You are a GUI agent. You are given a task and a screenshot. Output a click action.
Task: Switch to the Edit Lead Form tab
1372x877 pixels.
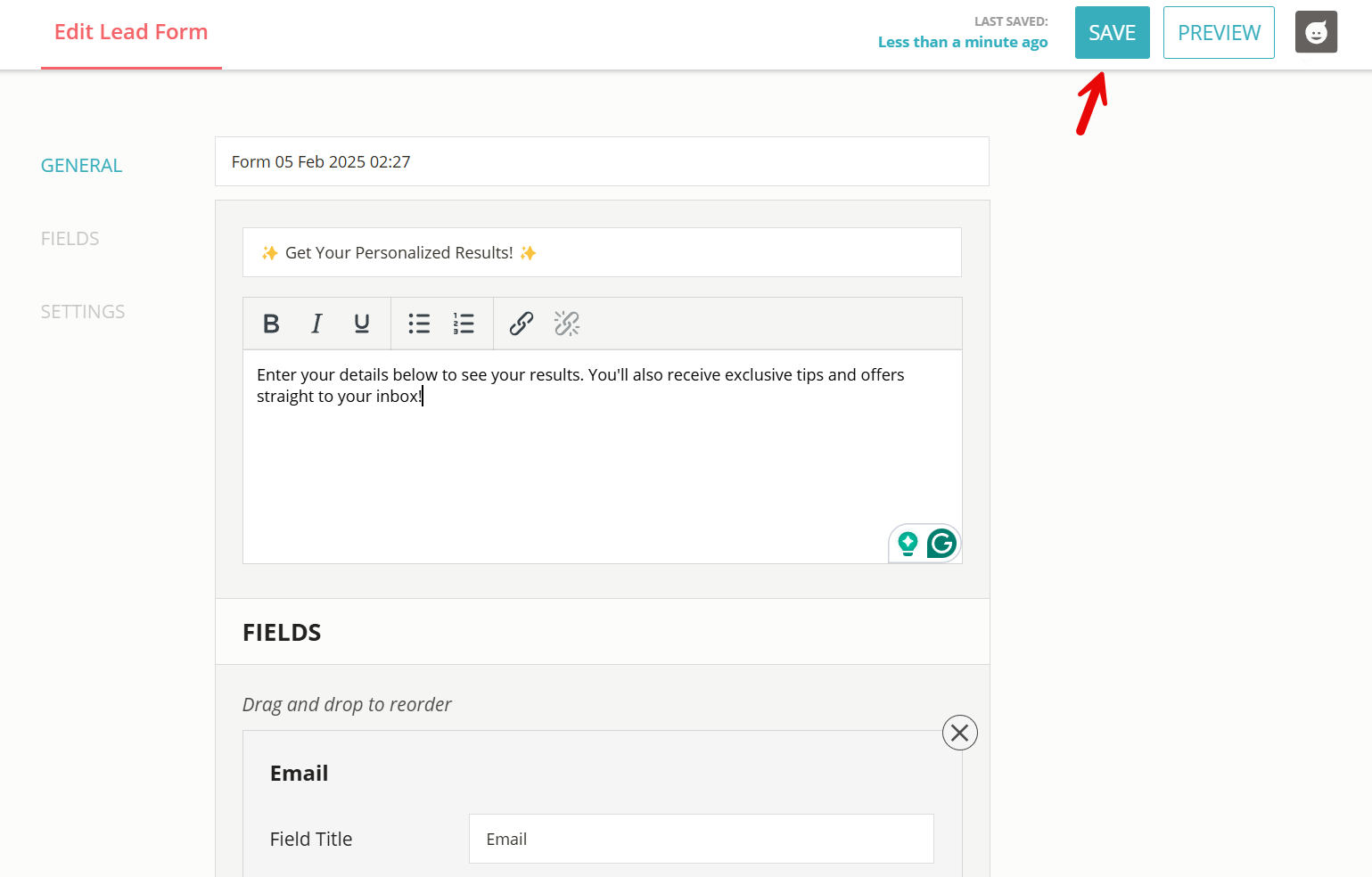(x=131, y=31)
